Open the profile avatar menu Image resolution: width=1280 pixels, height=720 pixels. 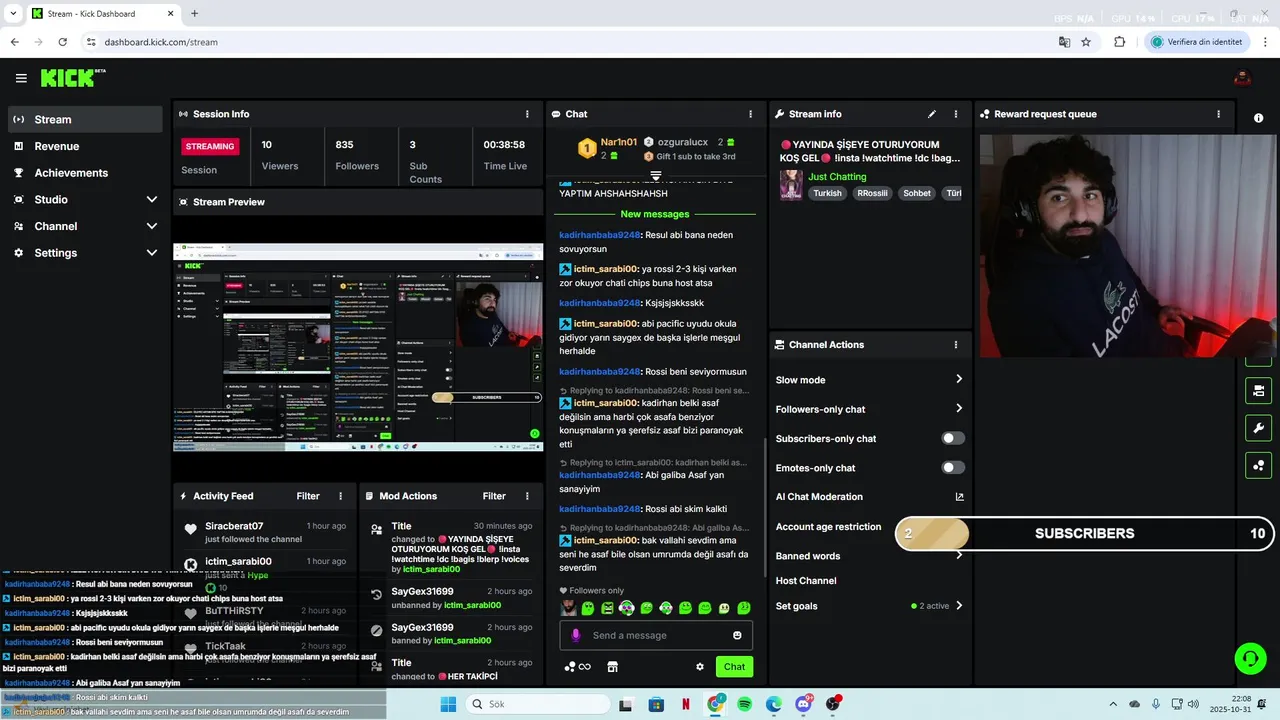click(x=1243, y=78)
